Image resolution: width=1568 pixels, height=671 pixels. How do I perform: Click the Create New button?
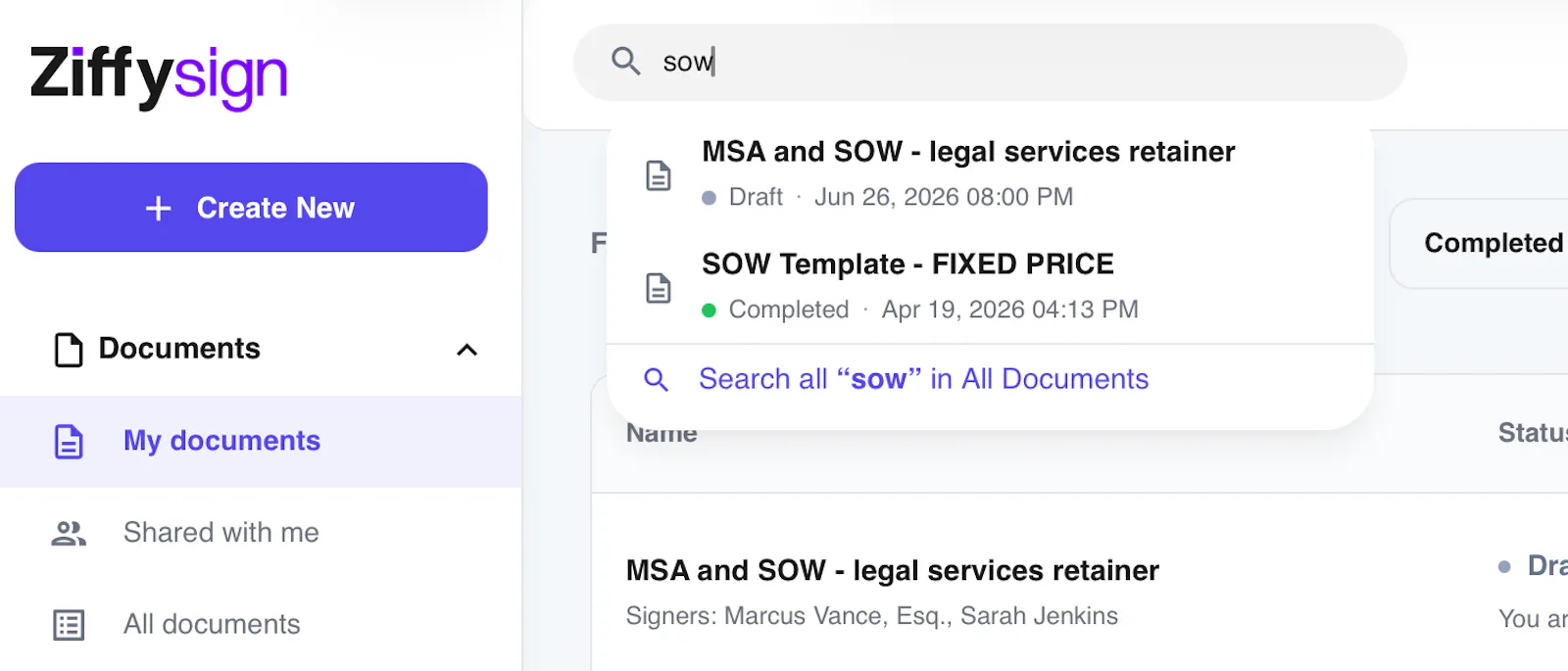click(x=251, y=208)
